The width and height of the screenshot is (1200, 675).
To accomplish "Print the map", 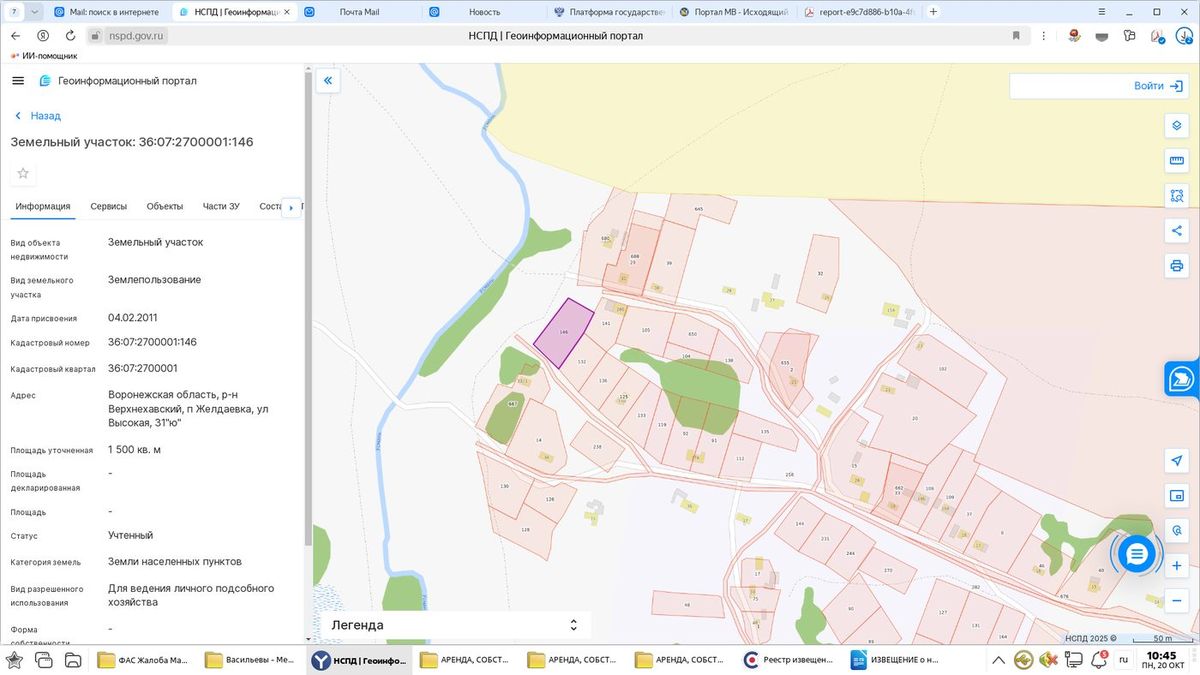I will coord(1177,266).
